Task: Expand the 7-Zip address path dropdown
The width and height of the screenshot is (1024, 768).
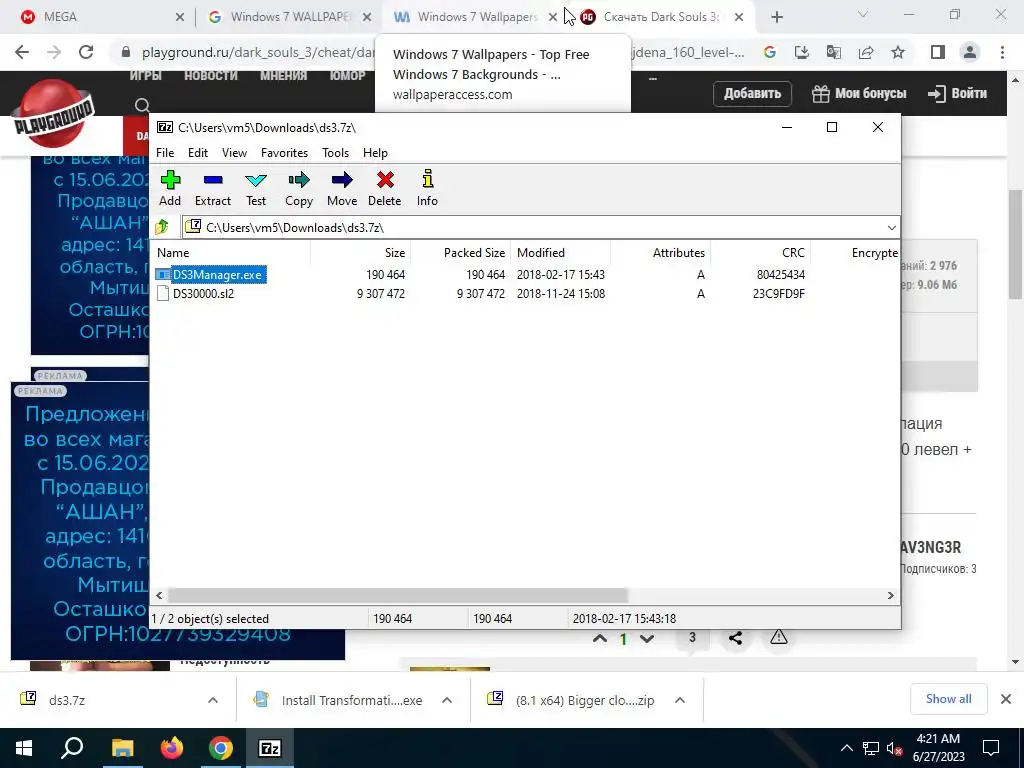Action: (891, 227)
